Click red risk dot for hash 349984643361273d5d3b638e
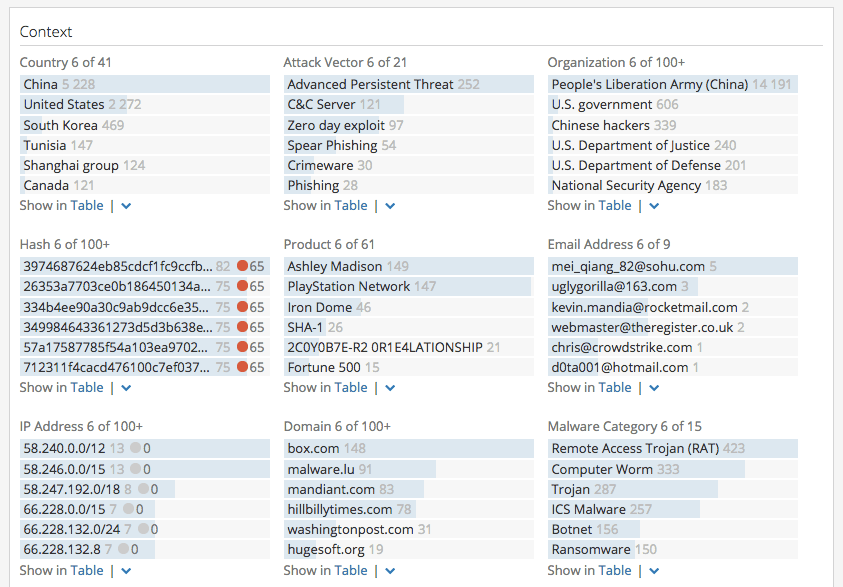 [x=242, y=327]
